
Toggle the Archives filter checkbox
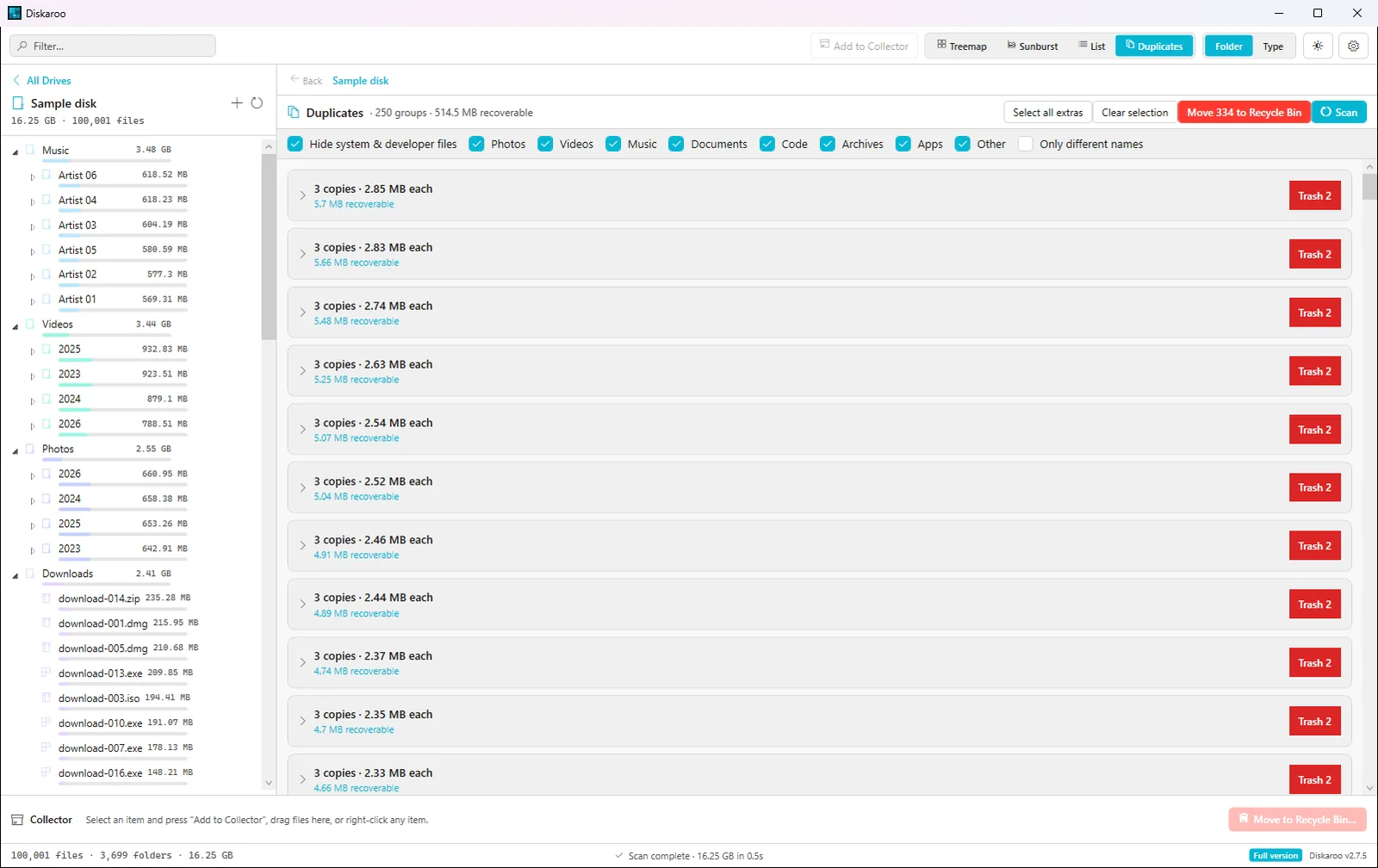click(x=828, y=144)
